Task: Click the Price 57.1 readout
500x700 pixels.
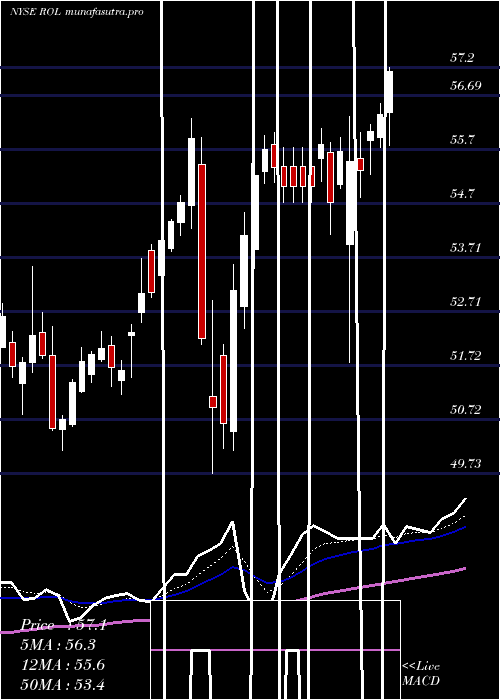Action: pos(64,625)
